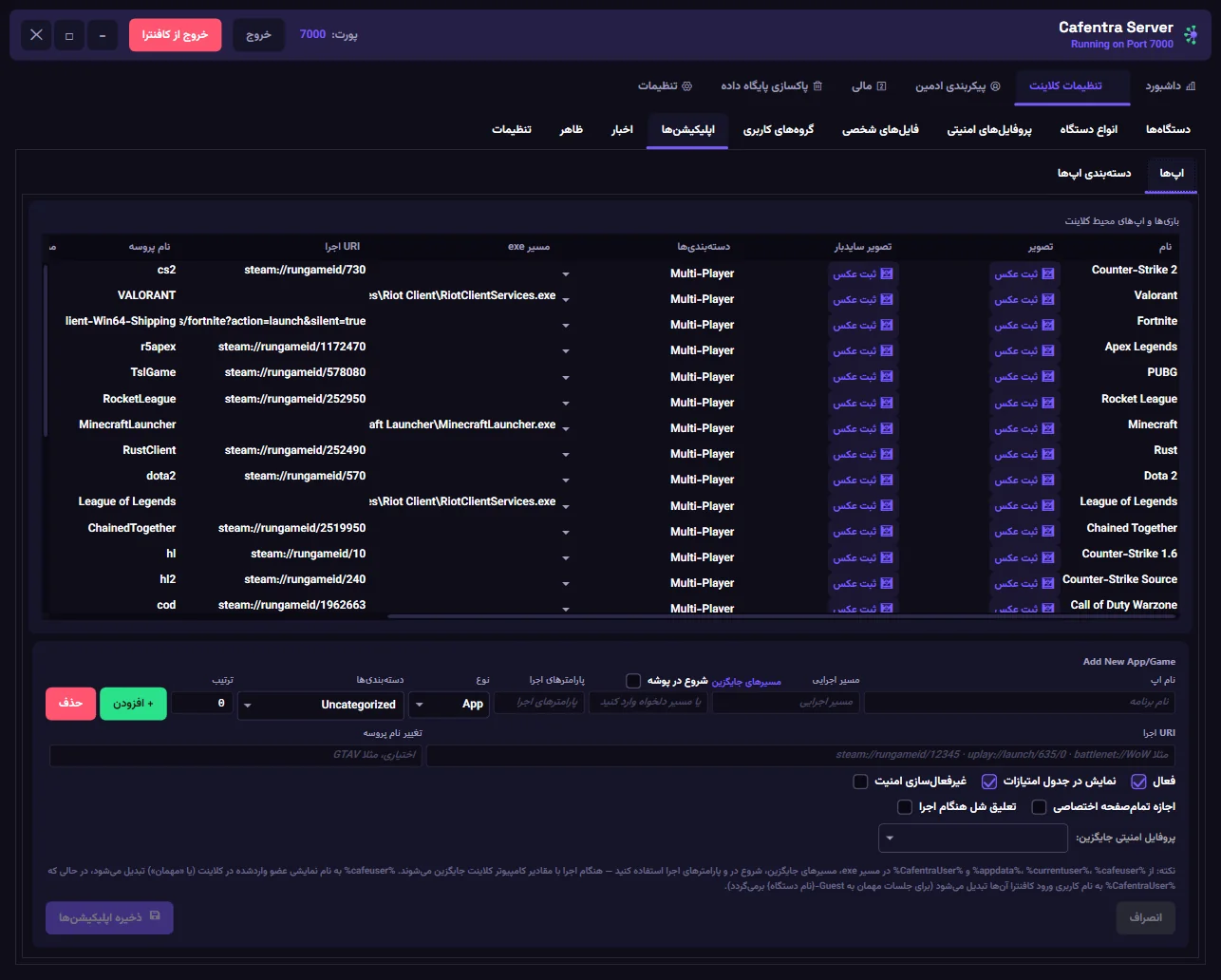Set sidebar image for Counter-Strike 1.6
This screenshot has width=1221, height=980.
pyautogui.click(x=863, y=557)
